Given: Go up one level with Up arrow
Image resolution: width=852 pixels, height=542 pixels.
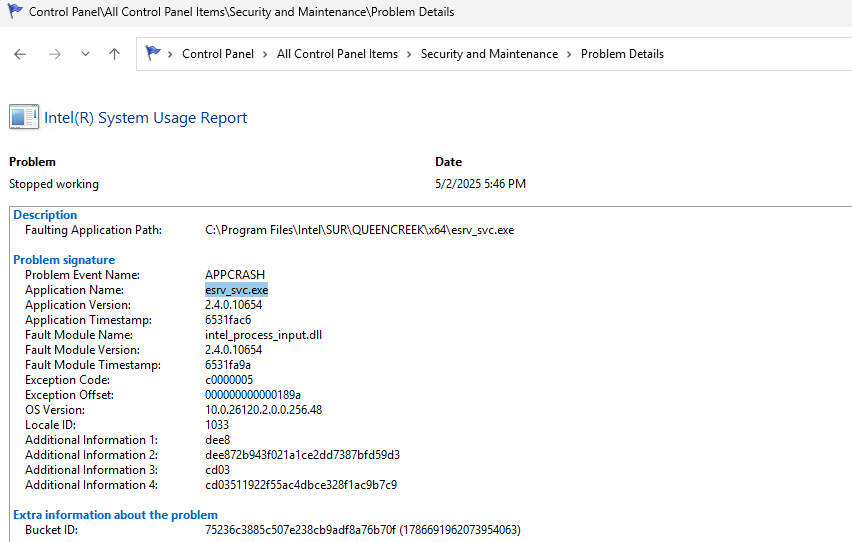Looking at the screenshot, I should (x=114, y=54).
